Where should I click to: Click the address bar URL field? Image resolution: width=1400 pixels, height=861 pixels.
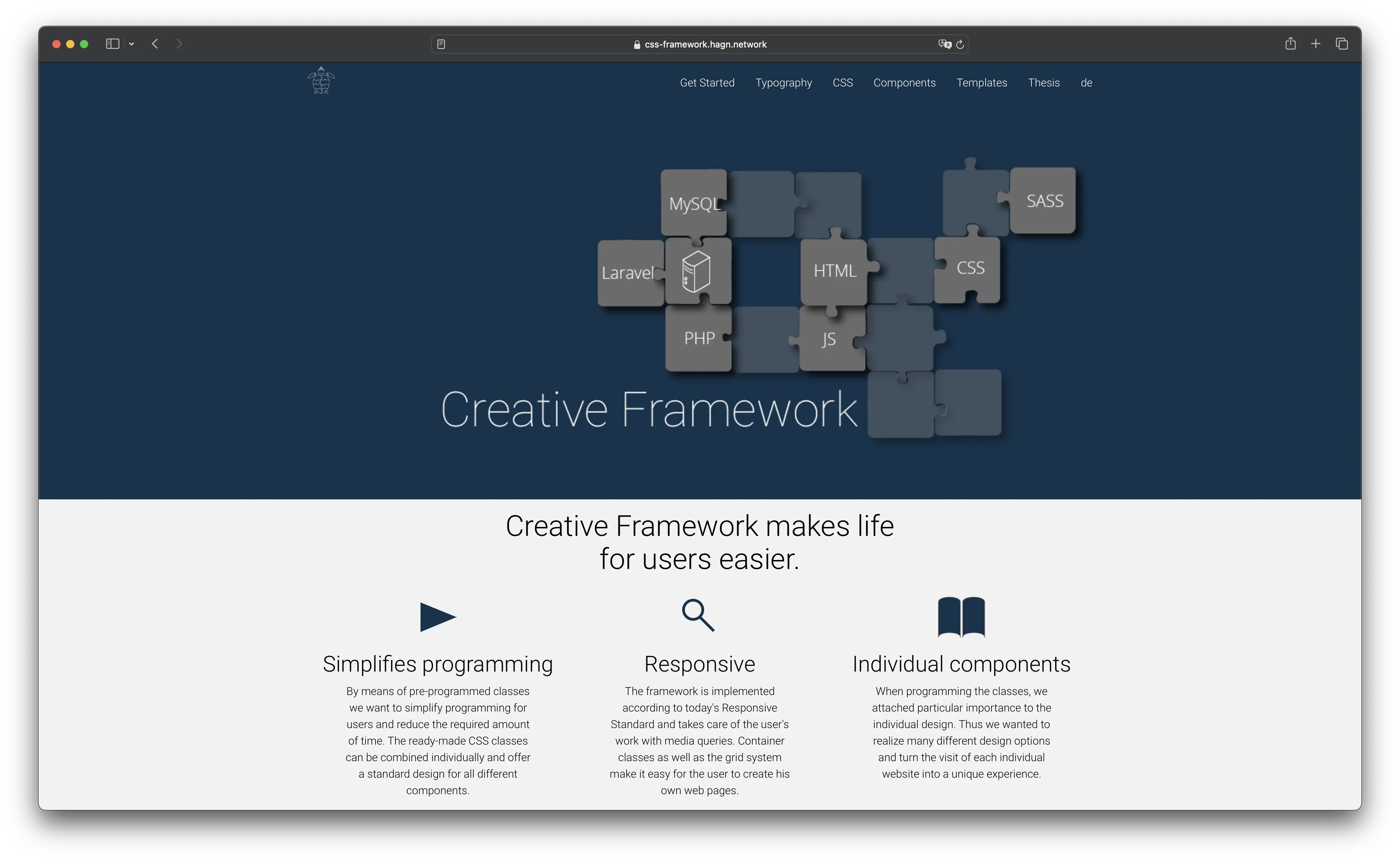coord(704,44)
